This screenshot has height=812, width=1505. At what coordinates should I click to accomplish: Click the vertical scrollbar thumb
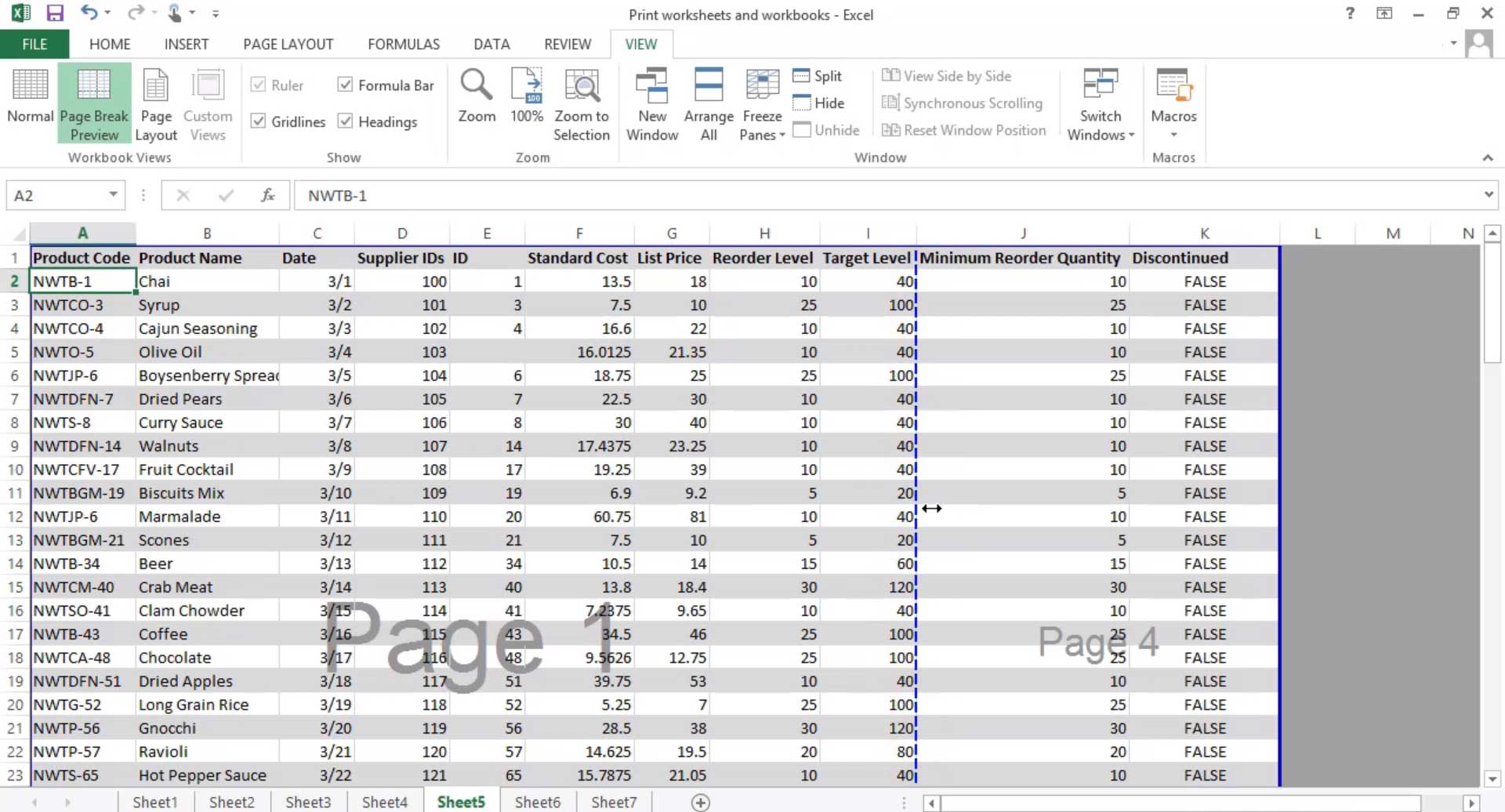1492,303
